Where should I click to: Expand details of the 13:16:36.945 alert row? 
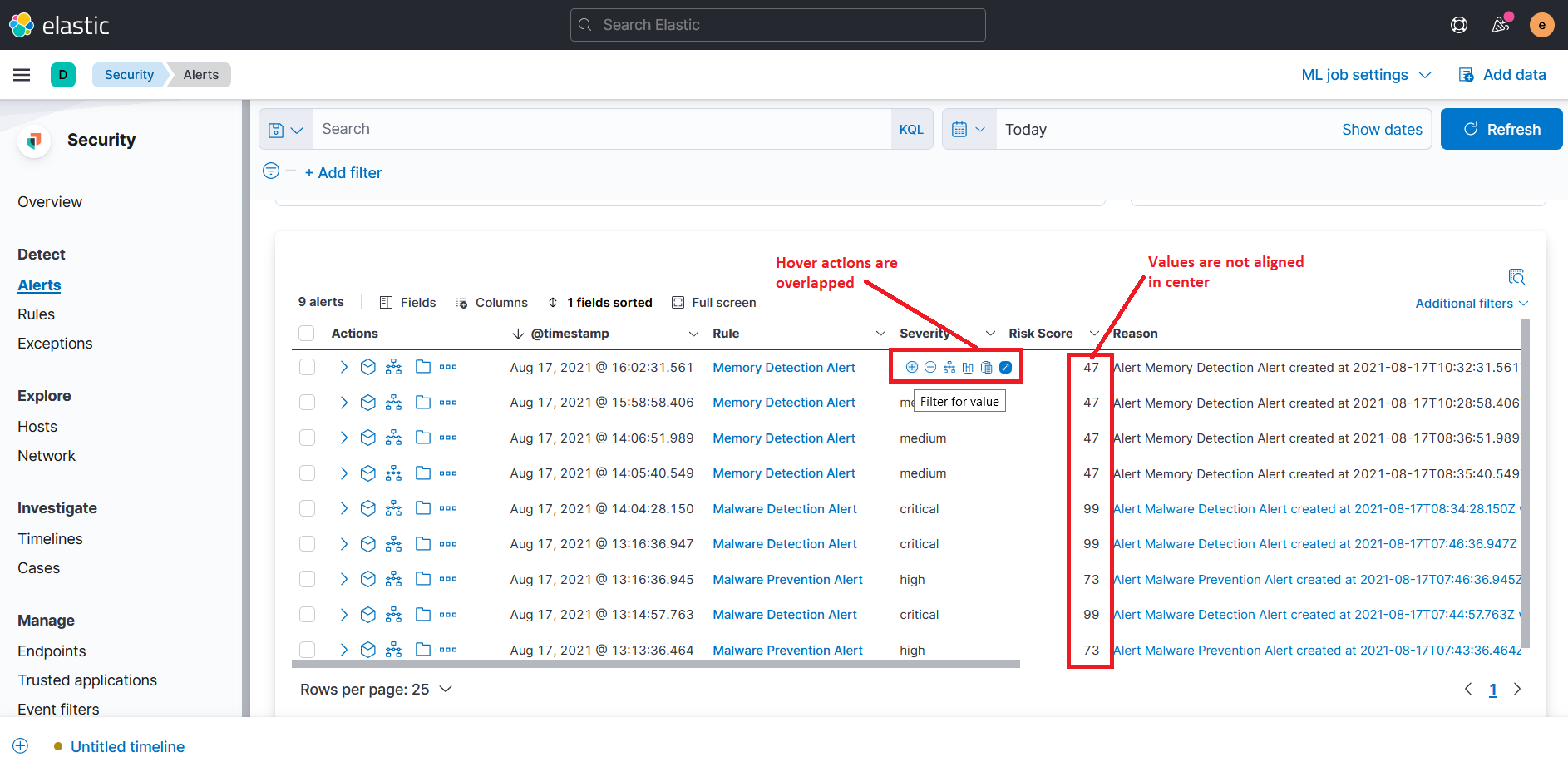[343, 579]
